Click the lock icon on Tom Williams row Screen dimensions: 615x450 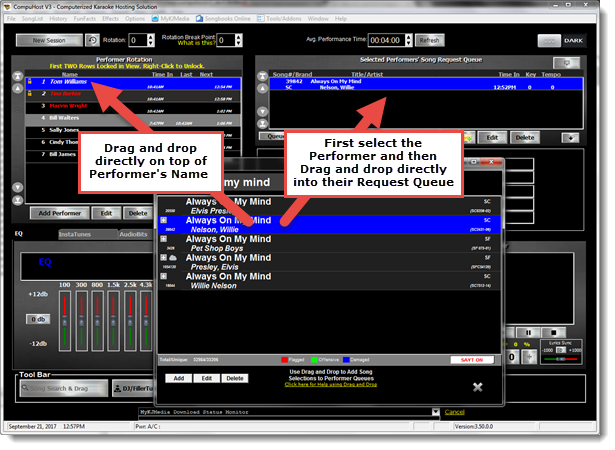32,81
